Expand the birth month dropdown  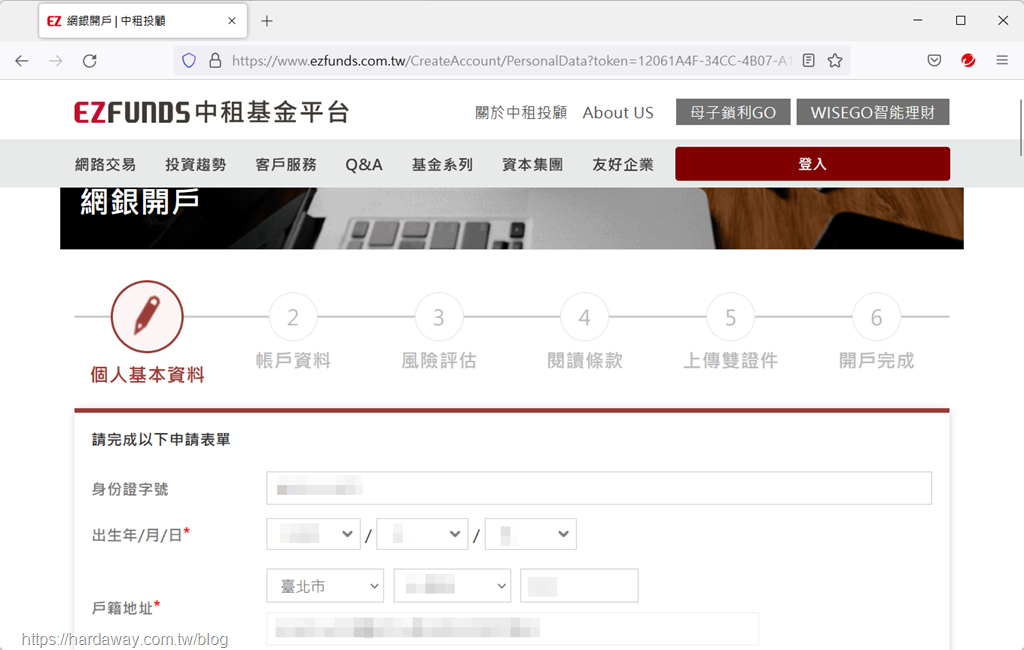423,534
